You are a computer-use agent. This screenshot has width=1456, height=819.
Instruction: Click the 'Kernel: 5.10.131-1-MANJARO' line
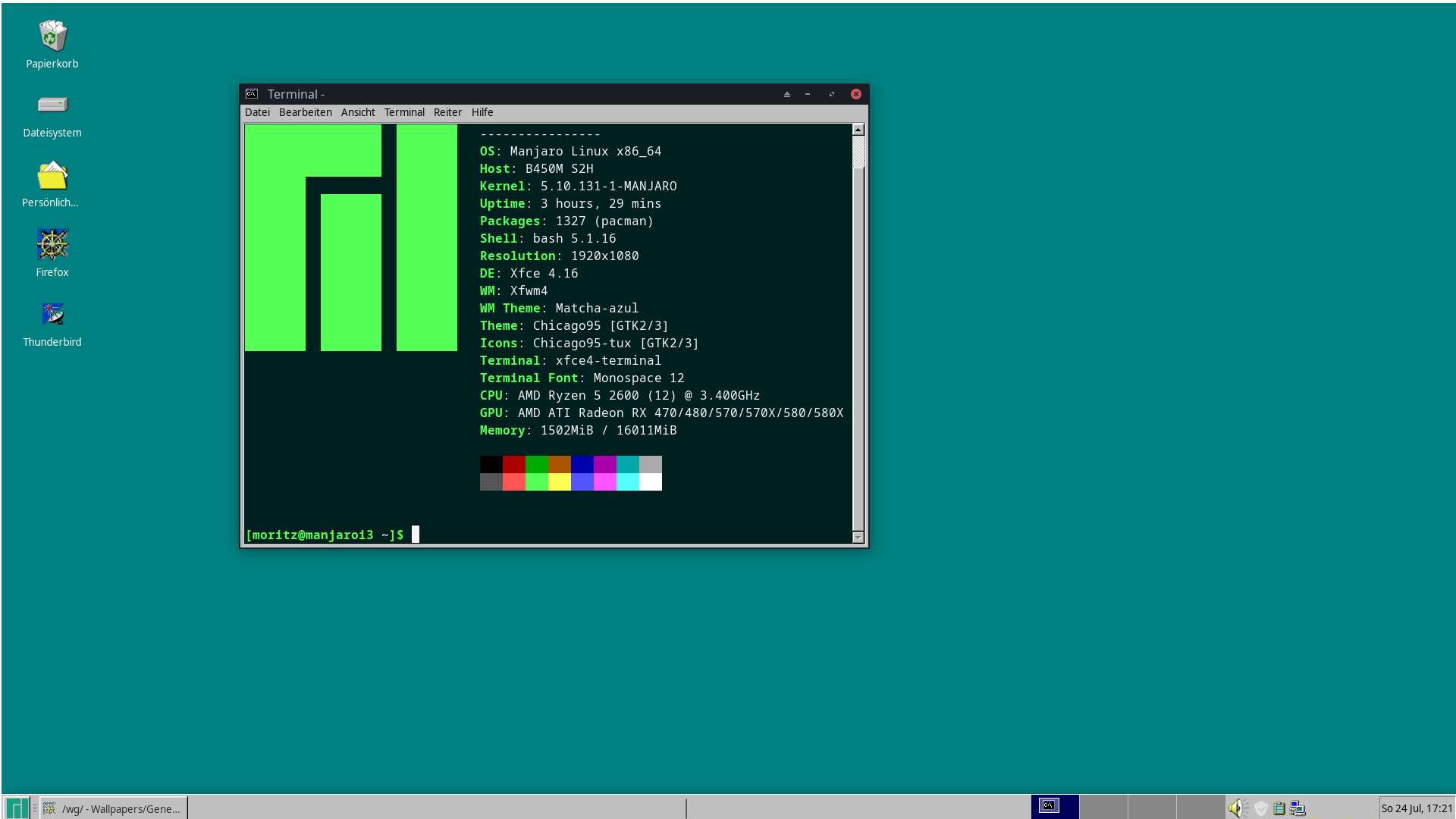578,187
